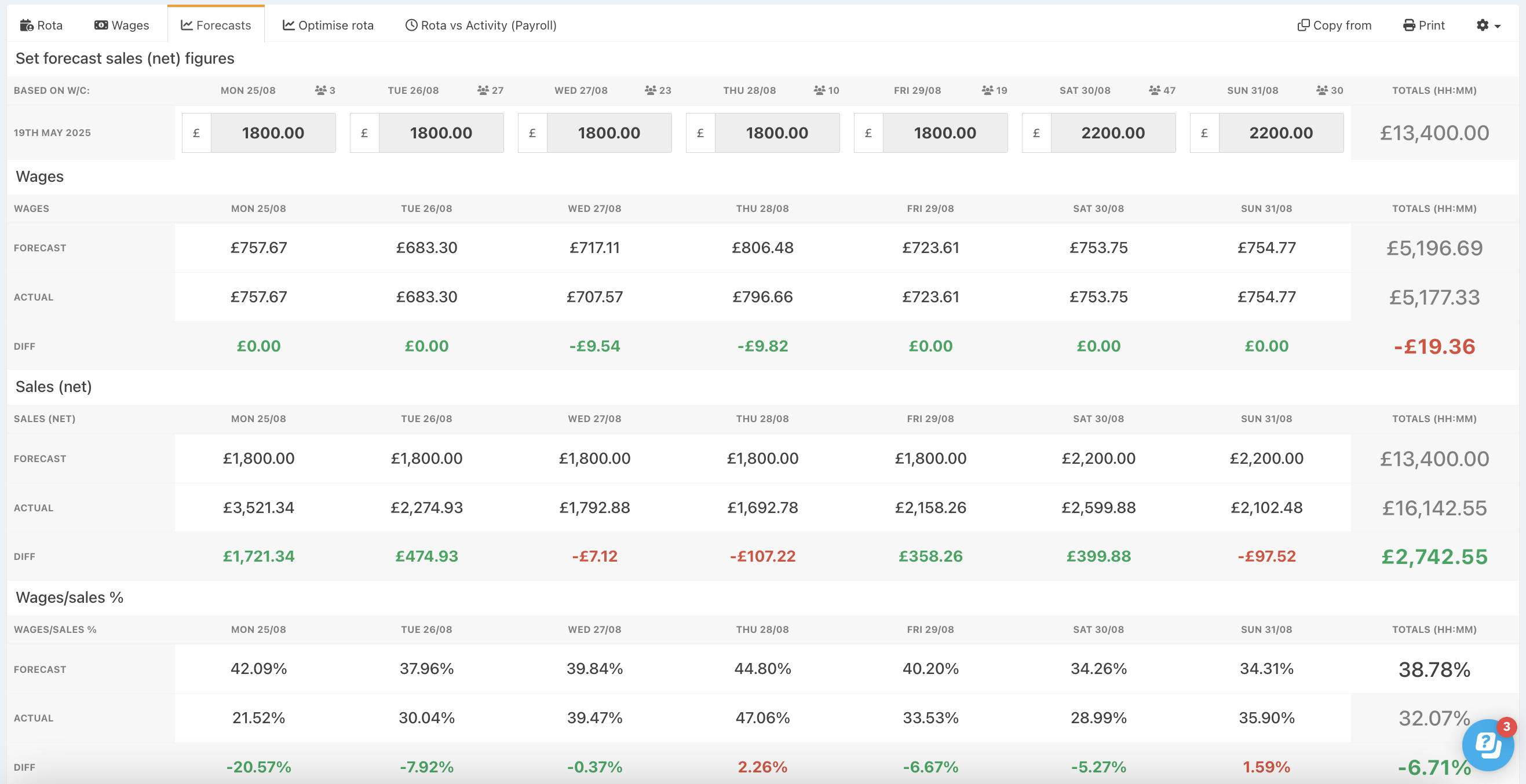Switch to the Wages tab
Screen dimensions: 1526x784
(122, 25)
